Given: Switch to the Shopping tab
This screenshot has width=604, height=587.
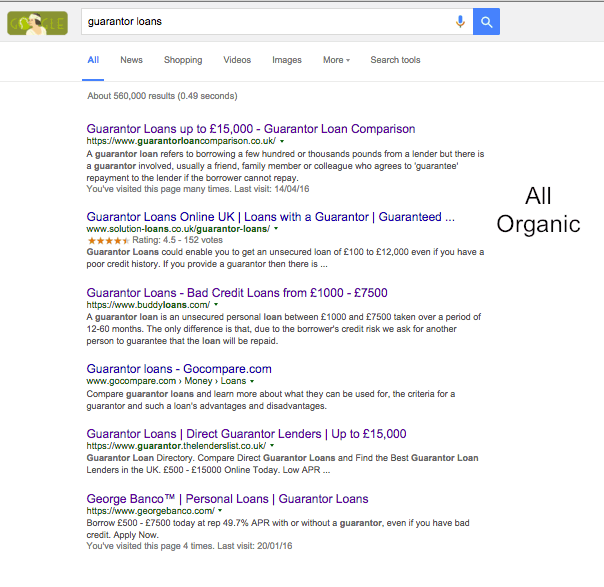Looking at the screenshot, I should point(183,60).
